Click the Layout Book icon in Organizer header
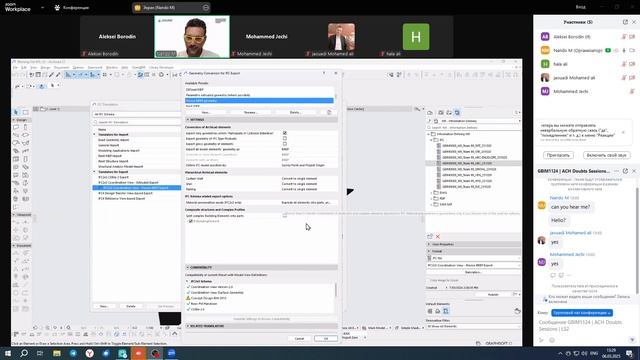 click(x=449, y=113)
